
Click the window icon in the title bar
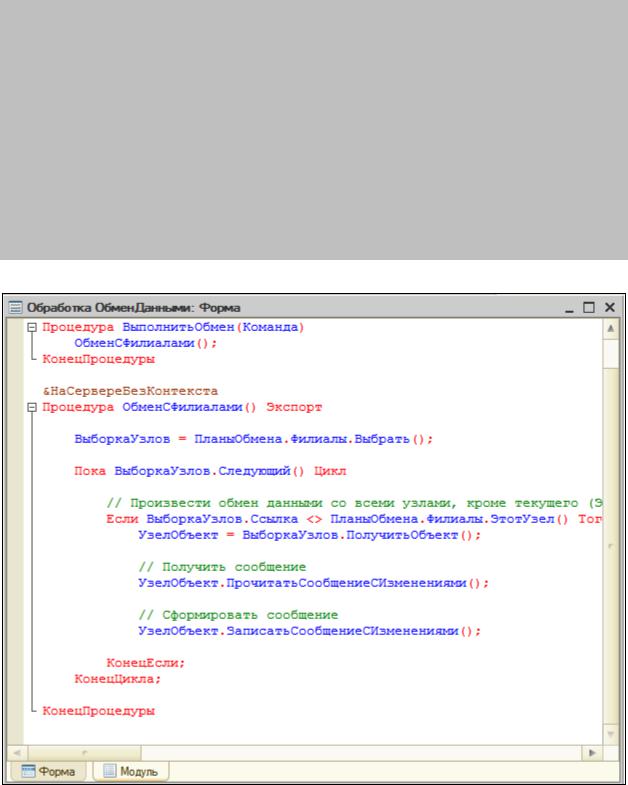pos(16,307)
